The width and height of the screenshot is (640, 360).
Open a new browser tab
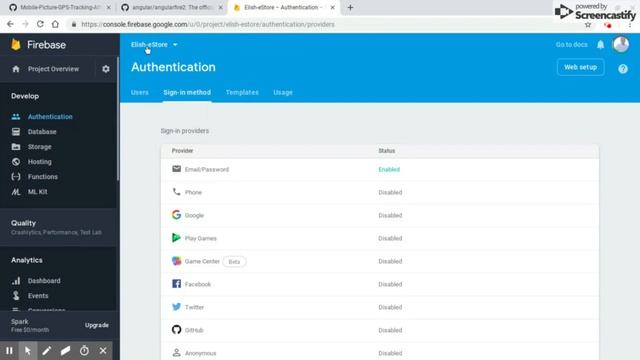(x=350, y=7)
